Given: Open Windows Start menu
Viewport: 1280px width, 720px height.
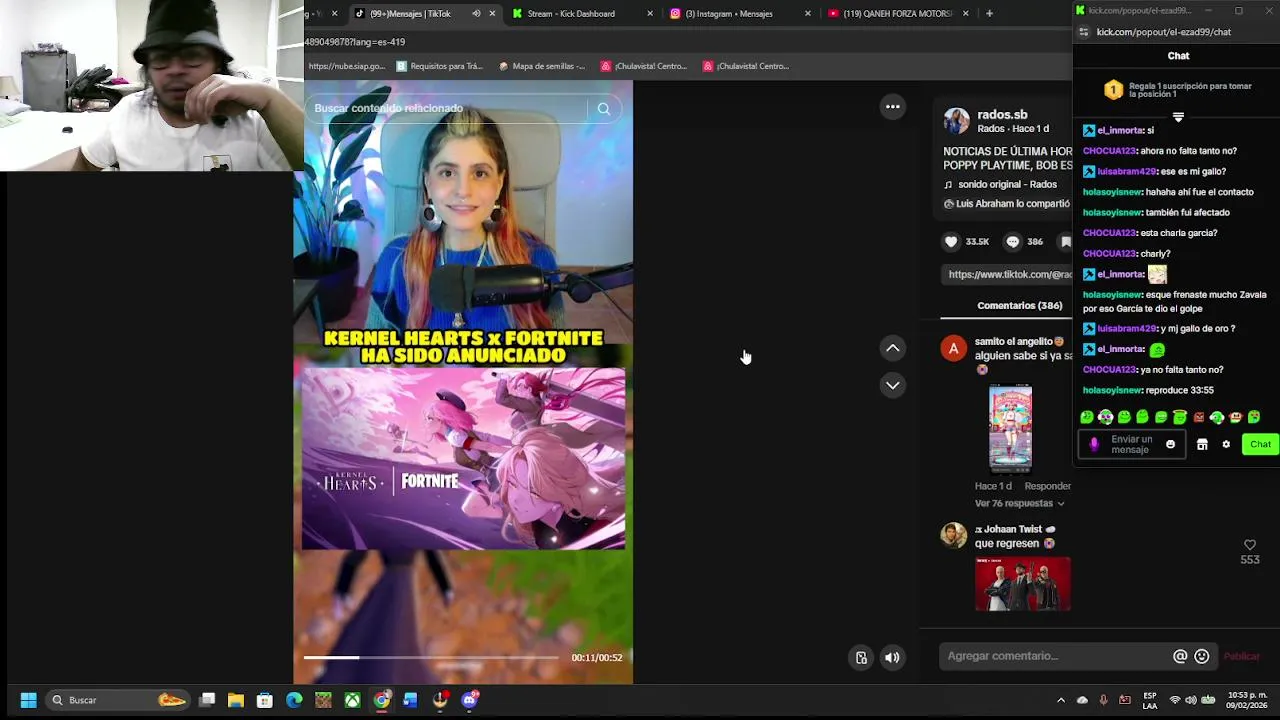Looking at the screenshot, I should click(28, 700).
